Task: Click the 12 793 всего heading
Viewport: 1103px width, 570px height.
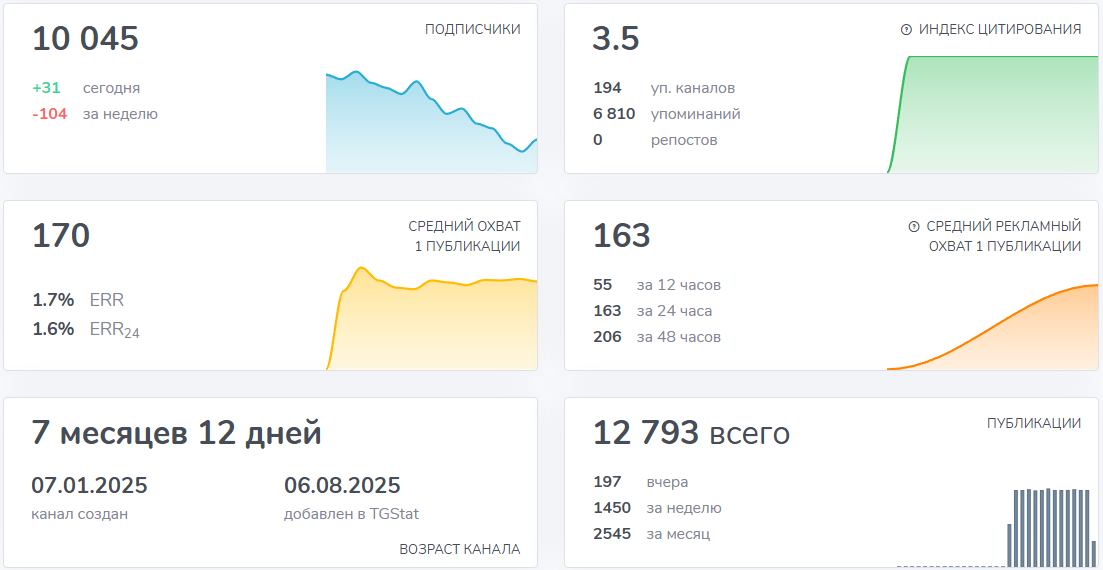Action: point(691,432)
